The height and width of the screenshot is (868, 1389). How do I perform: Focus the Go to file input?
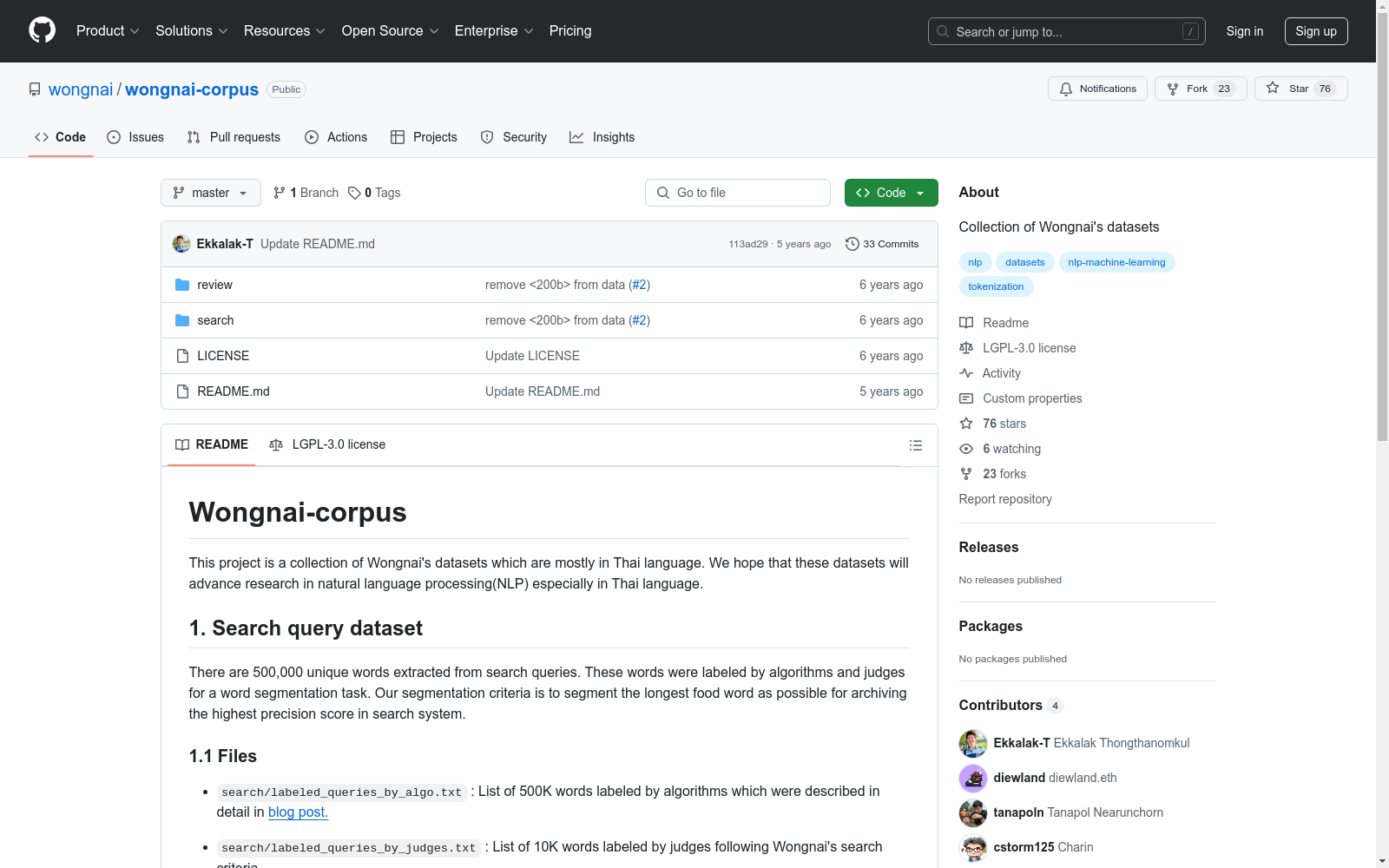(x=738, y=193)
